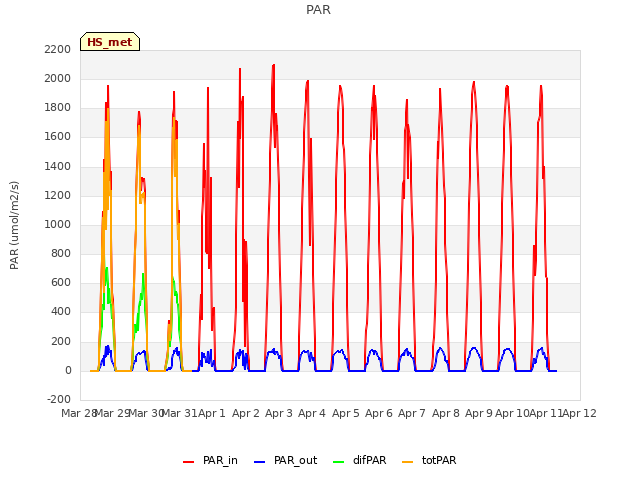Click the HS_met annotation box
The height and width of the screenshot is (480, 640).
point(110,42)
